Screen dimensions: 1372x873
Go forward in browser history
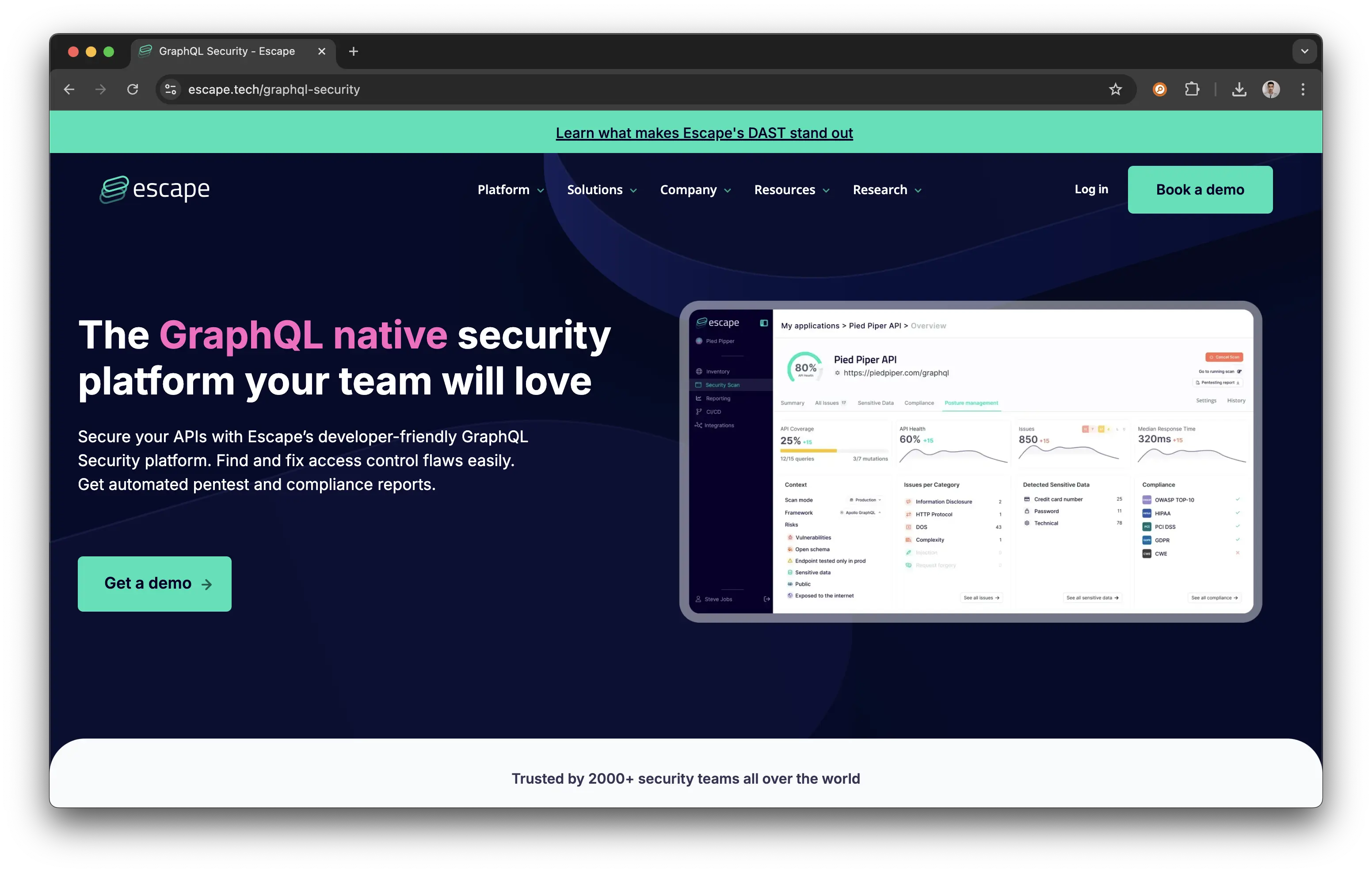100,89
